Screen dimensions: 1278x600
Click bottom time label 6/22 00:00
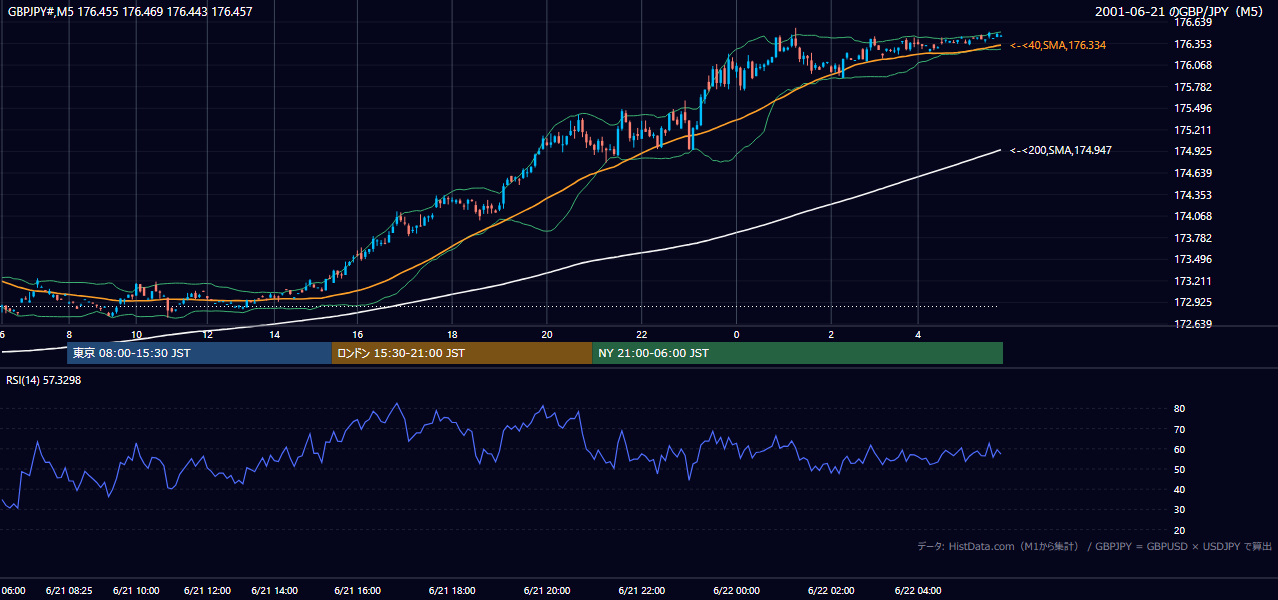[736, 591]
